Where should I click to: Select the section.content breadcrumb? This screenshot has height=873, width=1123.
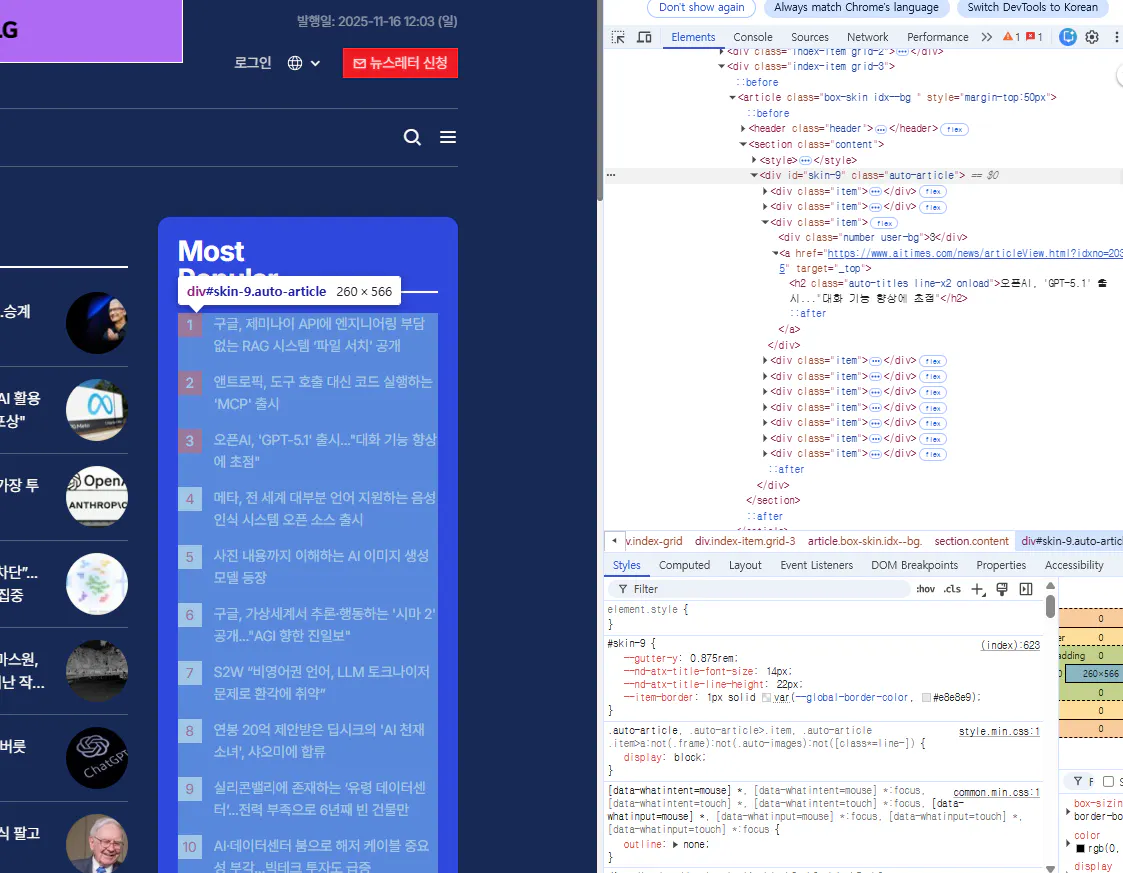click(971, 541)
